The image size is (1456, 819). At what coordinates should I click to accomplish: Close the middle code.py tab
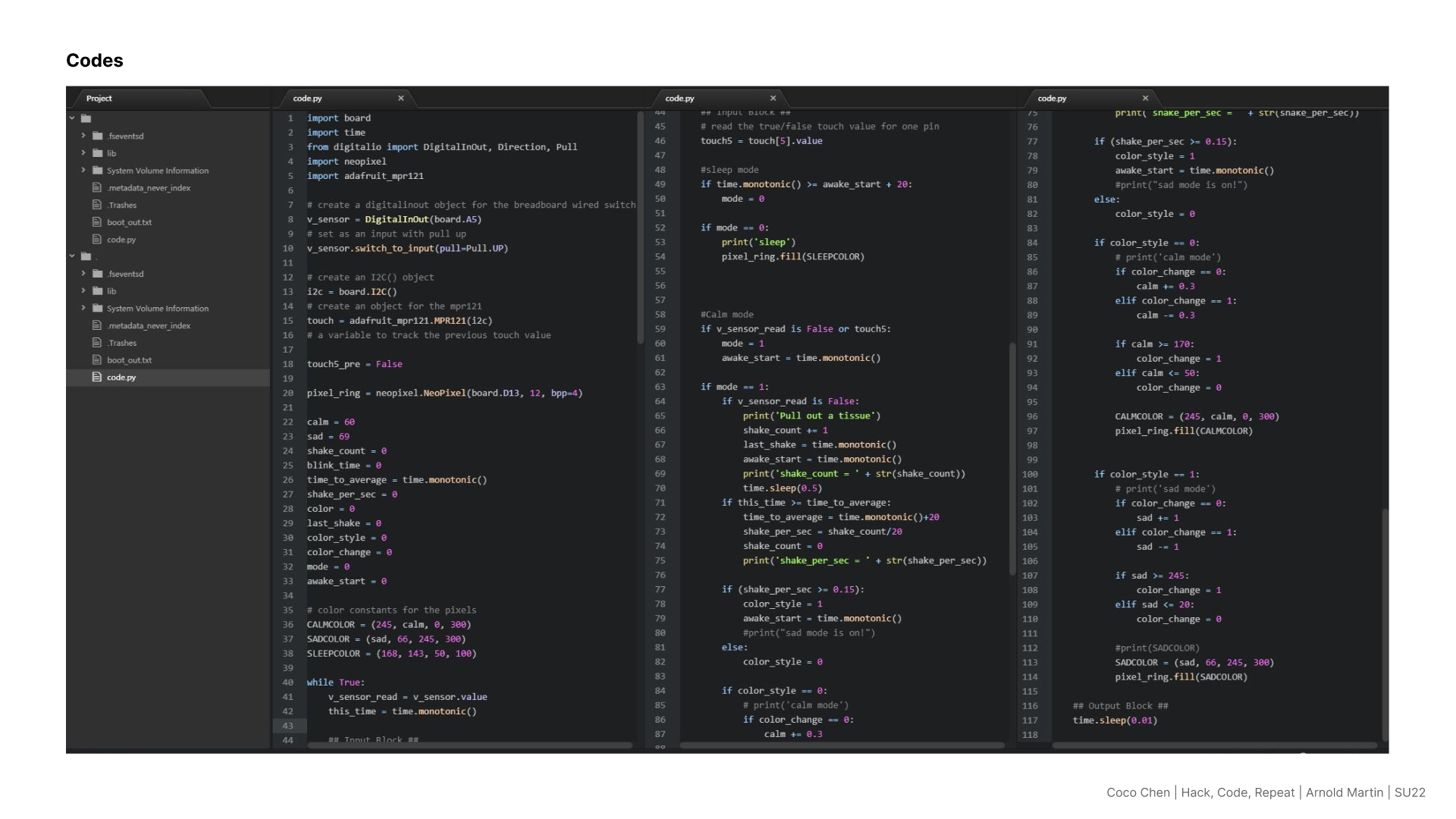[773, 99]
